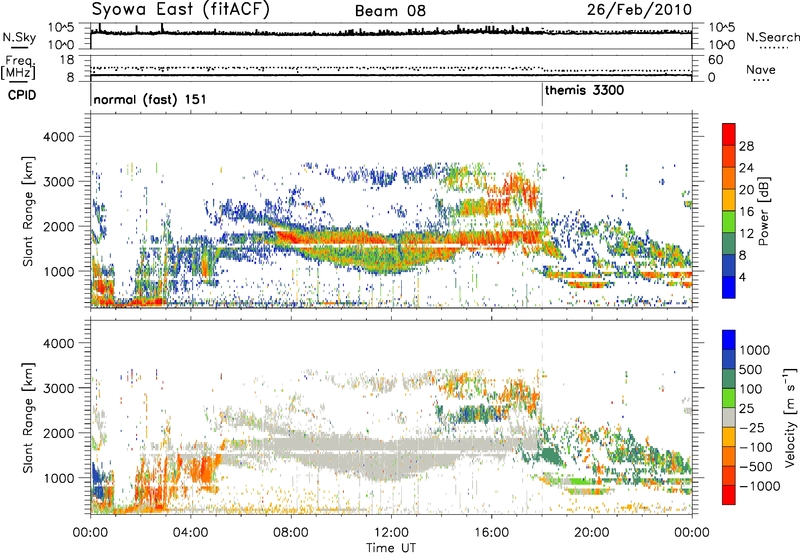Click the '16' tick on power colorbar
Viewport: 800px width, 554px height.
point(746,212)
